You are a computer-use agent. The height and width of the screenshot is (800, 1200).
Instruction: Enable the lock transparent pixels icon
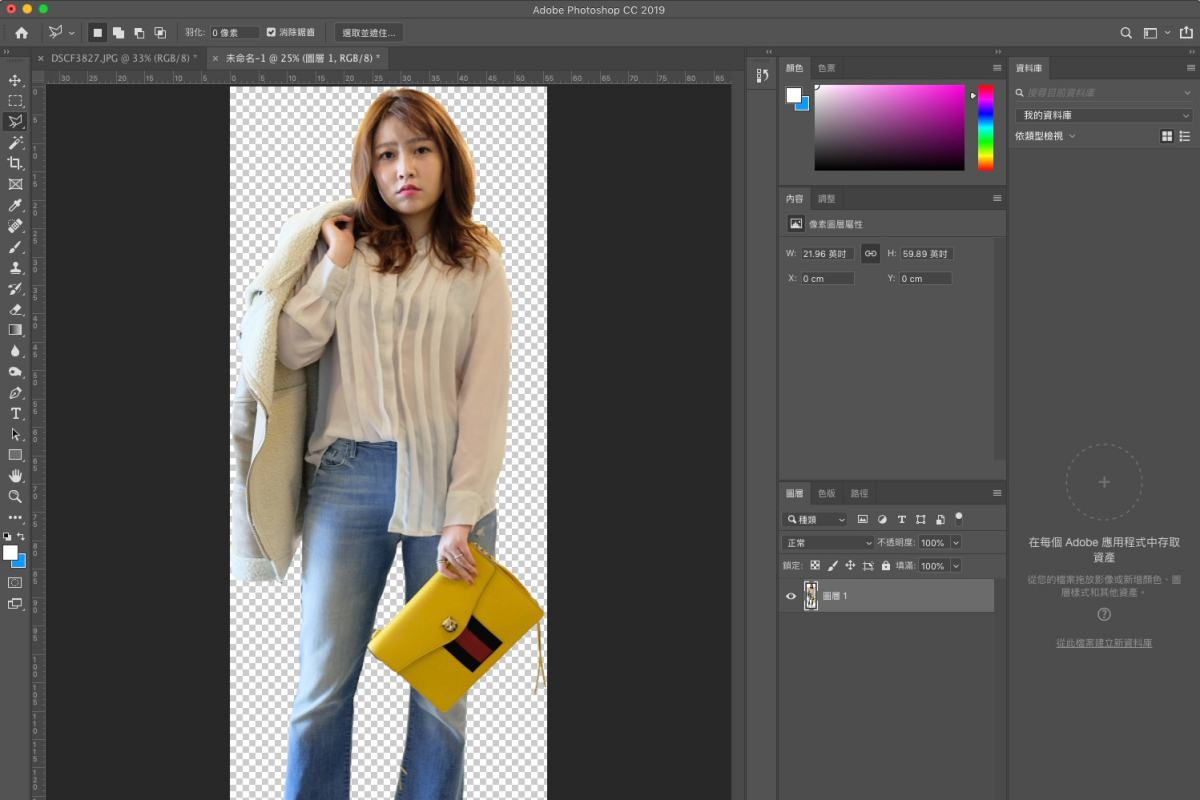[816, 565]
